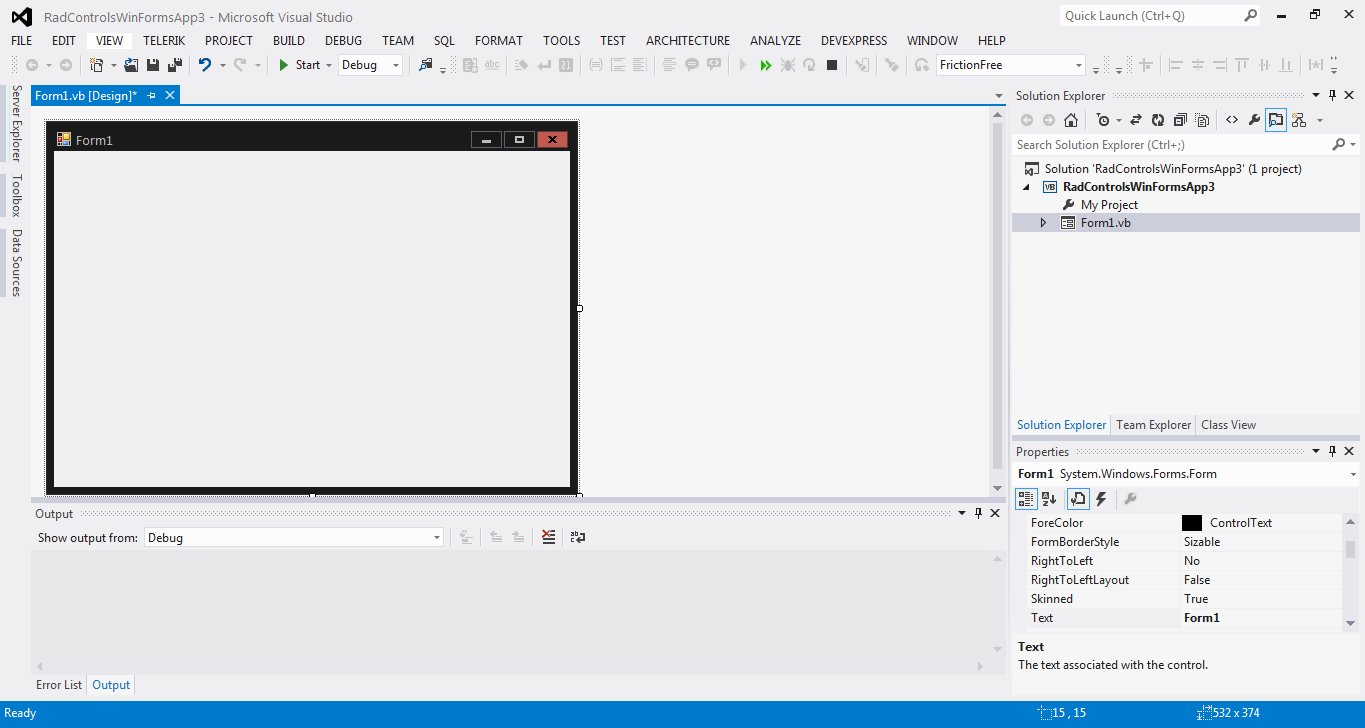Toggle the Properties view button in Properties panel
This screenshot has width=1365, height=728.
click(x=1078, y=499)
